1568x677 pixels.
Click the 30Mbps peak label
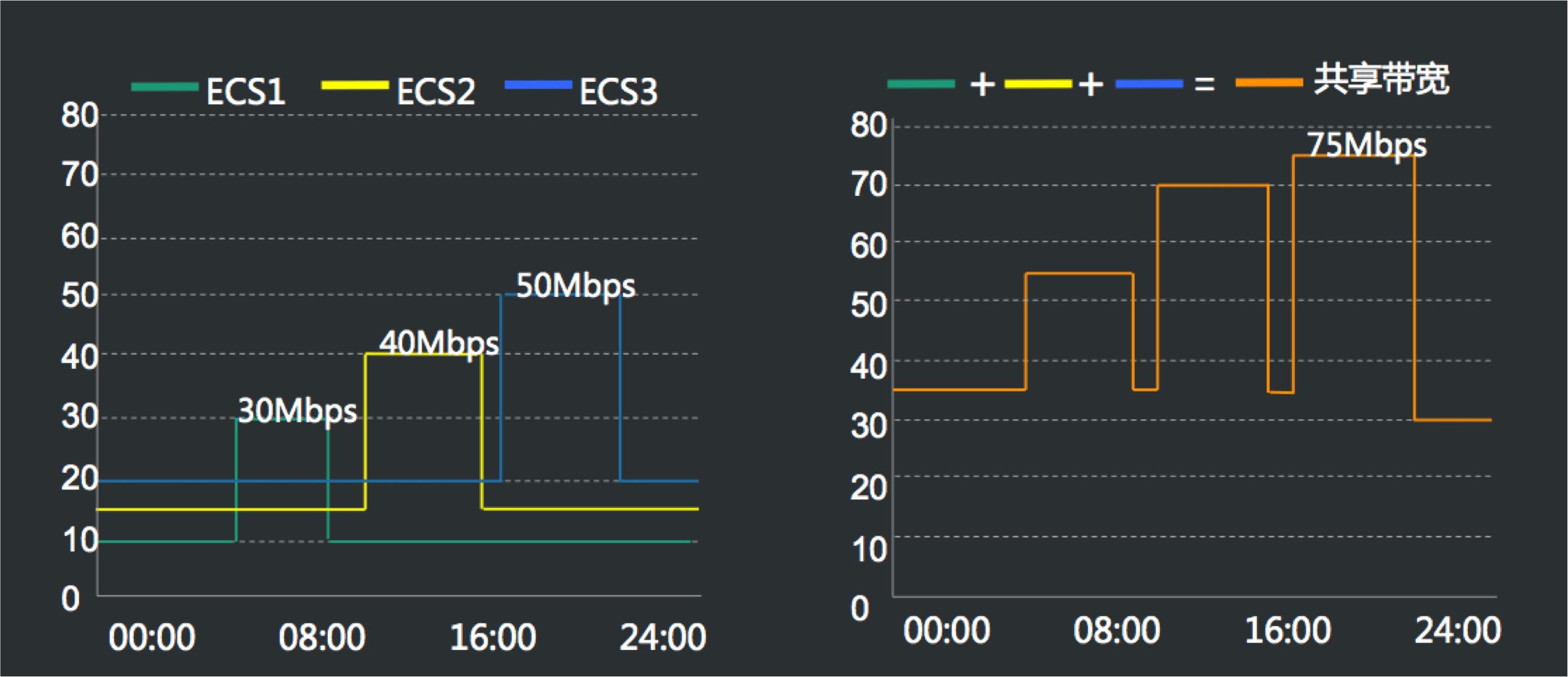click(297, 411)
